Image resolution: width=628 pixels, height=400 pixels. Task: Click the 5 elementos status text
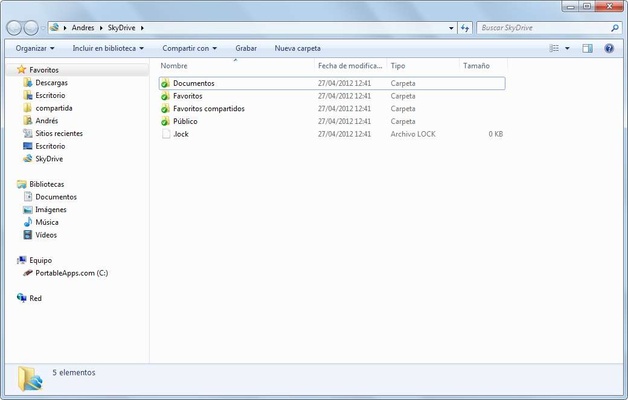74,372
